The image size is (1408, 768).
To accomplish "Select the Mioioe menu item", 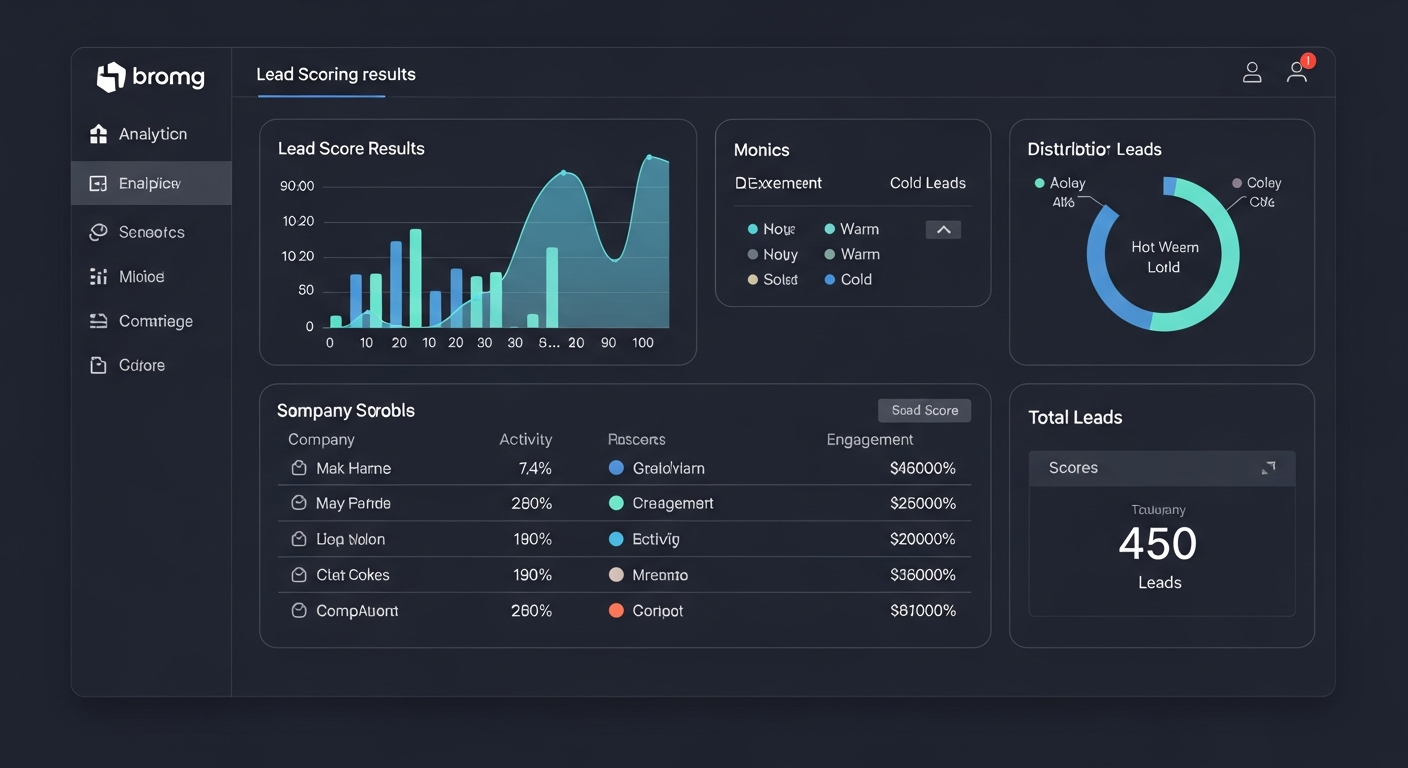I will tap(152, 277).
